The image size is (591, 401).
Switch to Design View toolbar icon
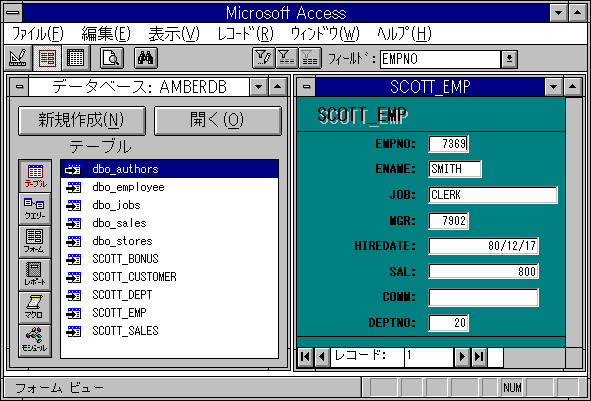click(x=17, y=58)
